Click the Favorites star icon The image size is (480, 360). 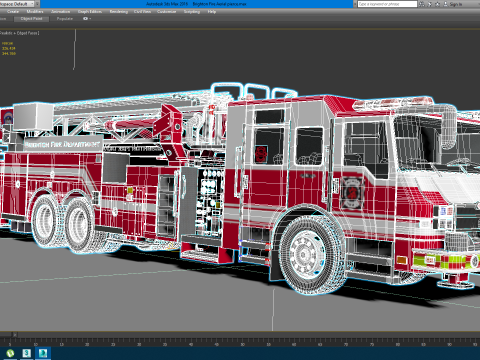click(437, 4)
